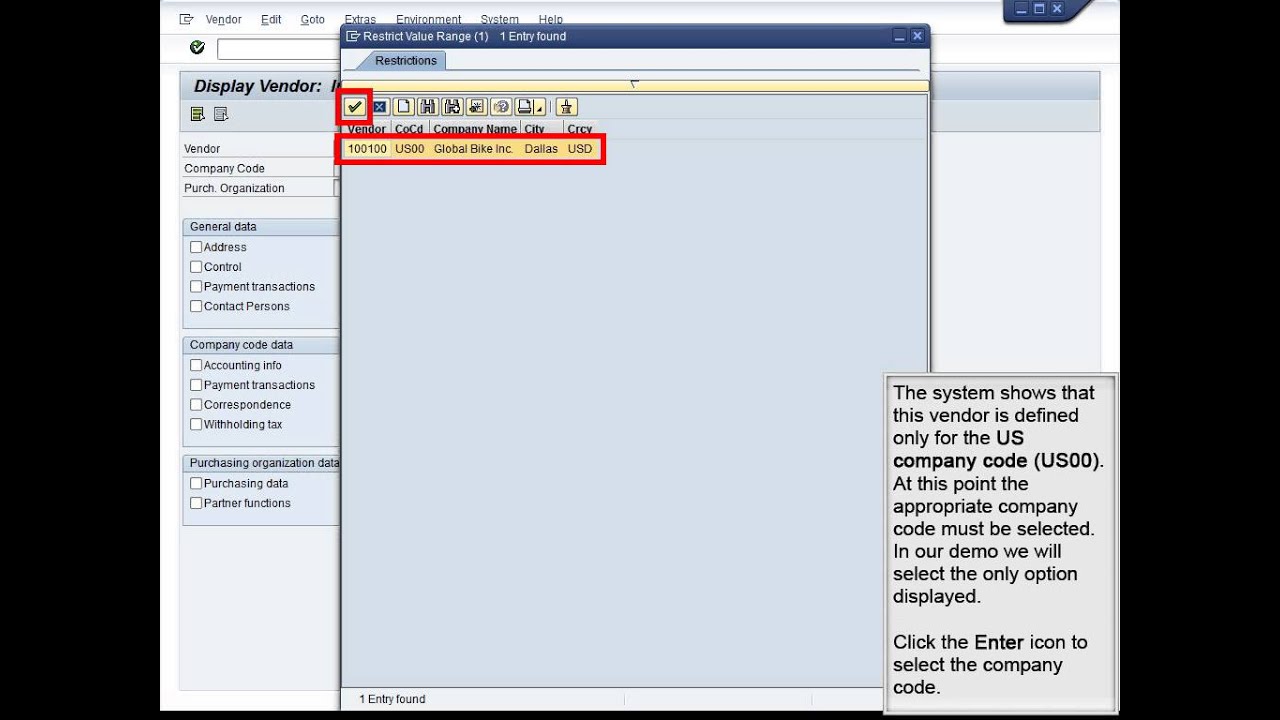The height and width of the screenshot is (720, 1280).
Task: Click the Global Bike Inc. cell
Action: coord(474,149)
